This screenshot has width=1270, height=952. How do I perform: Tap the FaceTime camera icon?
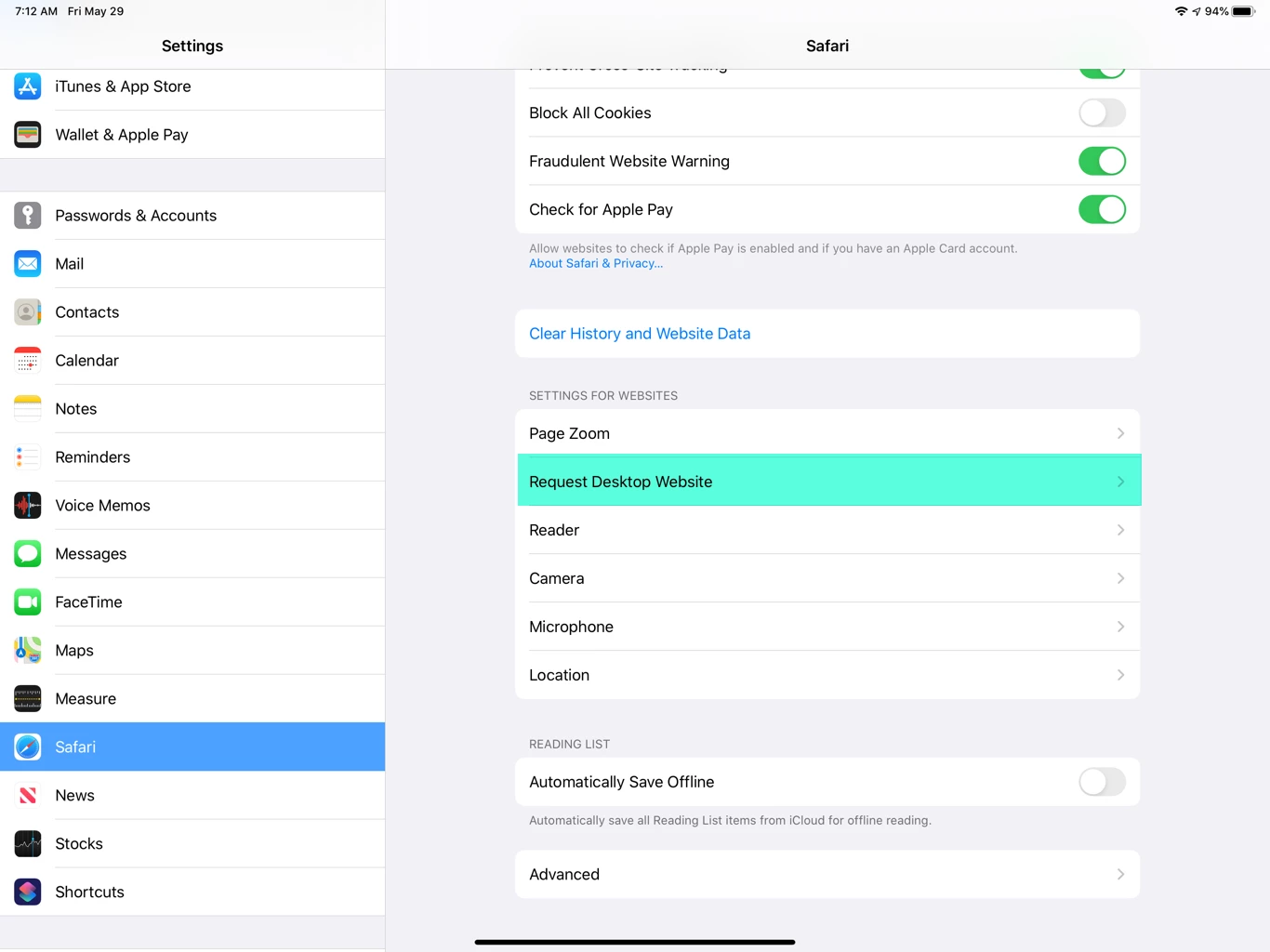[x=28, y=602]
